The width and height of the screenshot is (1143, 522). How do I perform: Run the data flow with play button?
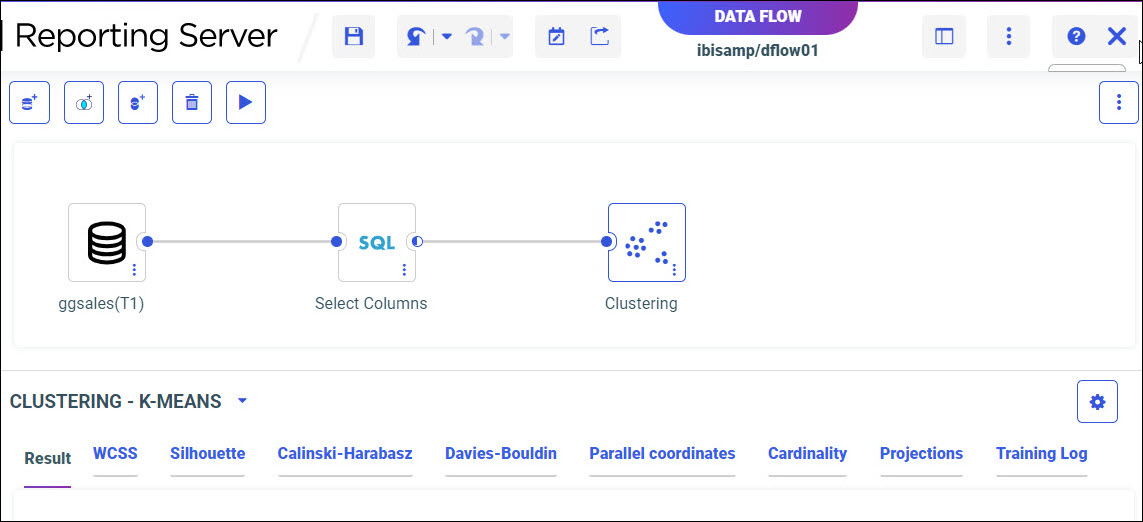[x=246, y=103]
